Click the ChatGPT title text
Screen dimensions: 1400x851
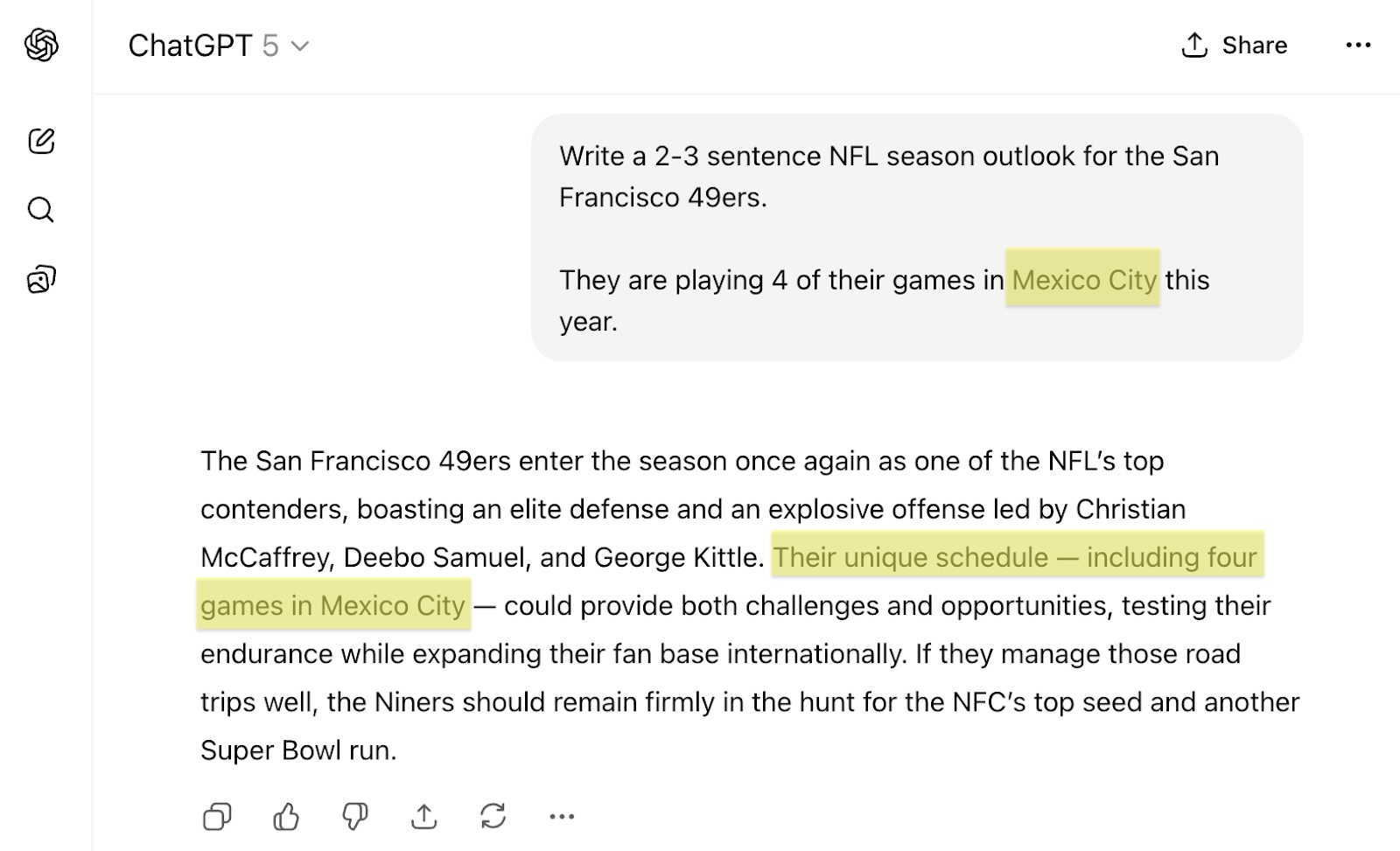click(x=190, y=45)
